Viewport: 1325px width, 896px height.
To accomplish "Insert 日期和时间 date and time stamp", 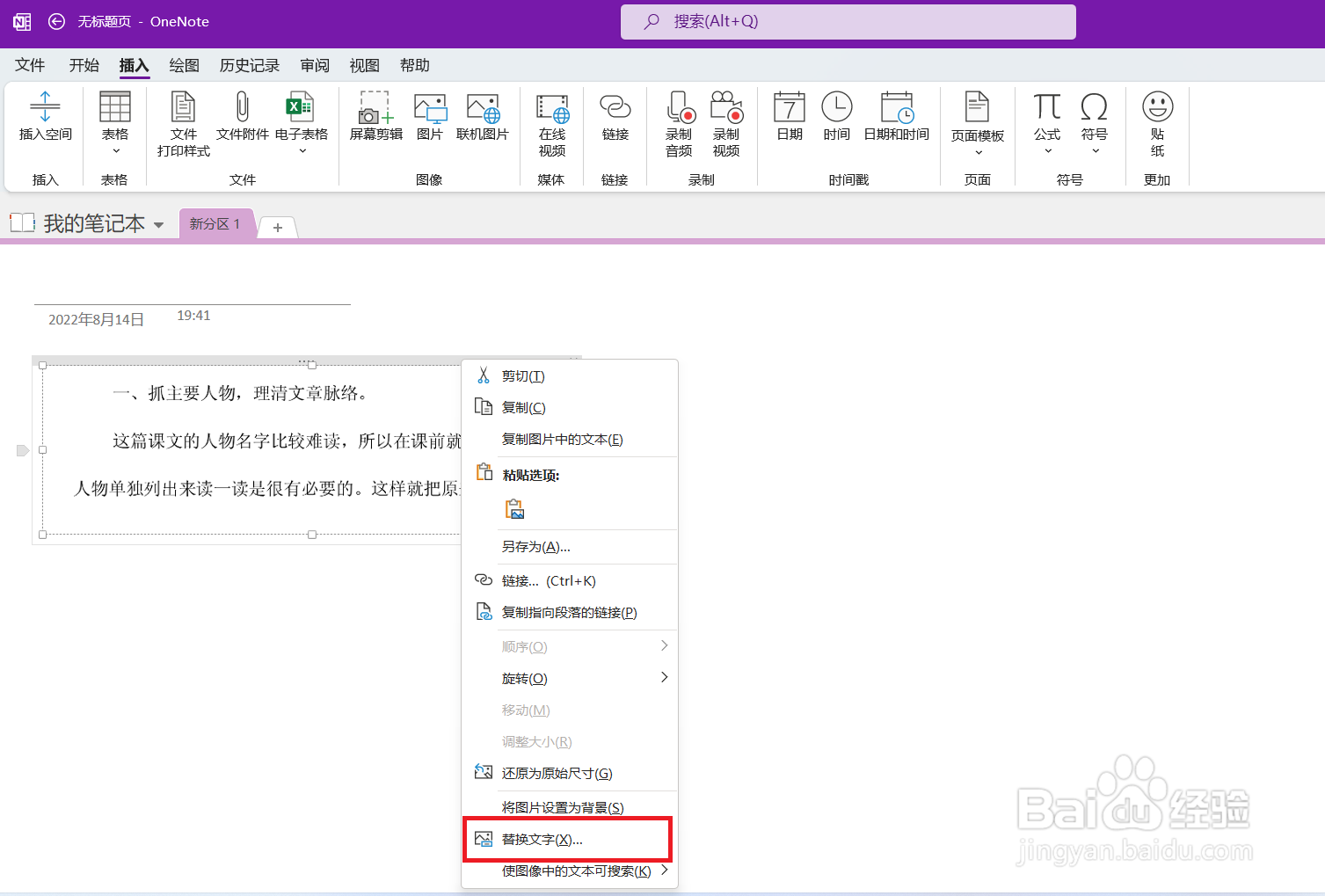I will (896, 123).
